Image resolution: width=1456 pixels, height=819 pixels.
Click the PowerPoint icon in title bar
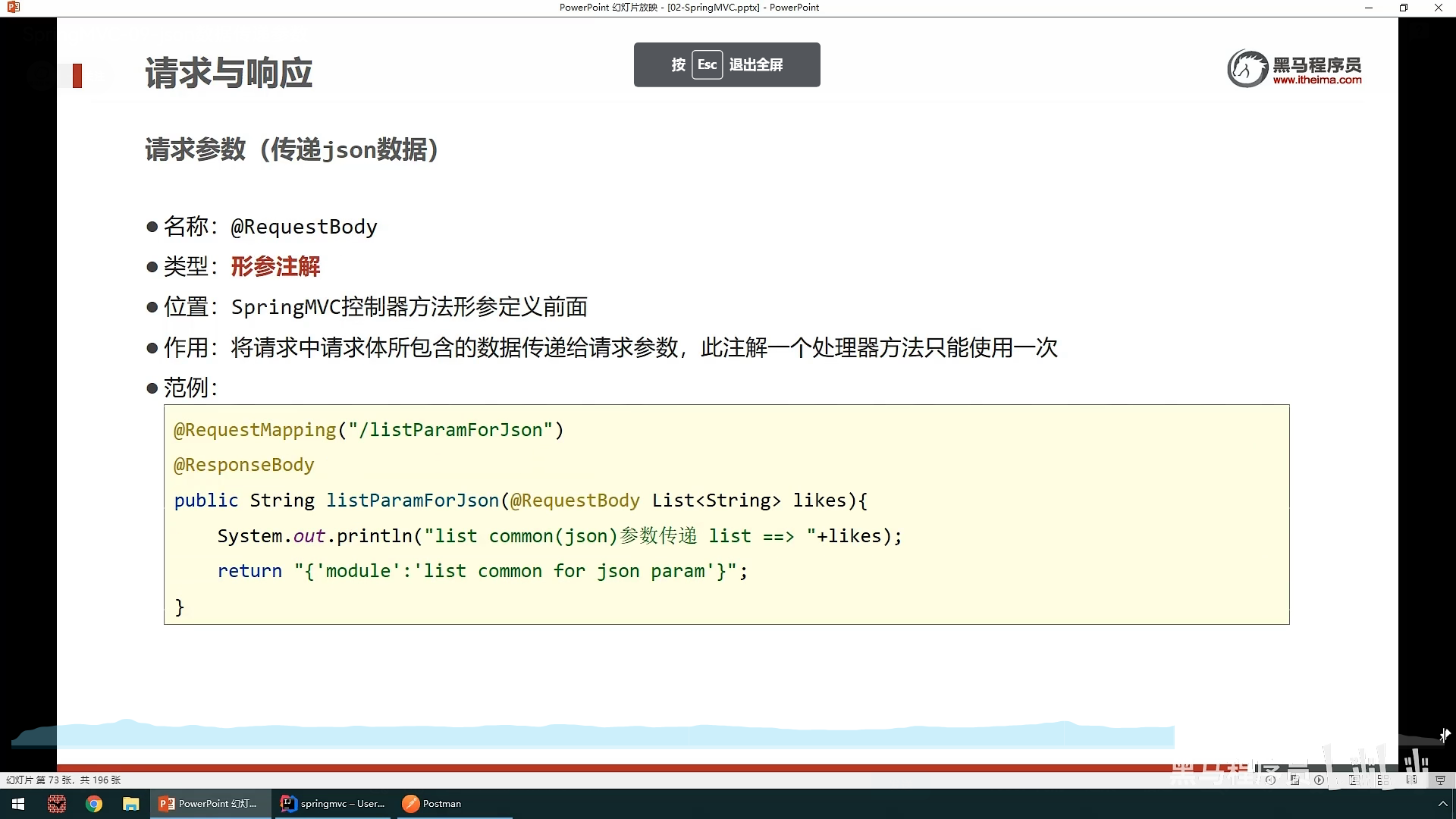coord(13,8)
